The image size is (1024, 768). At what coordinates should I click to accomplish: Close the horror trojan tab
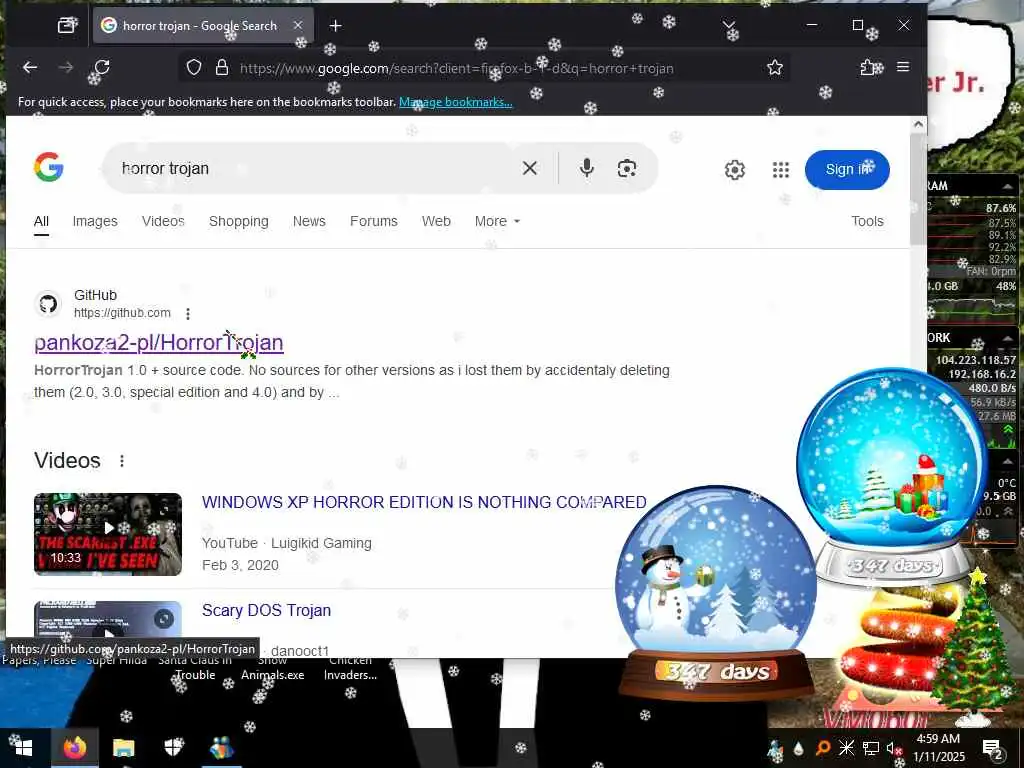point(298,25)
